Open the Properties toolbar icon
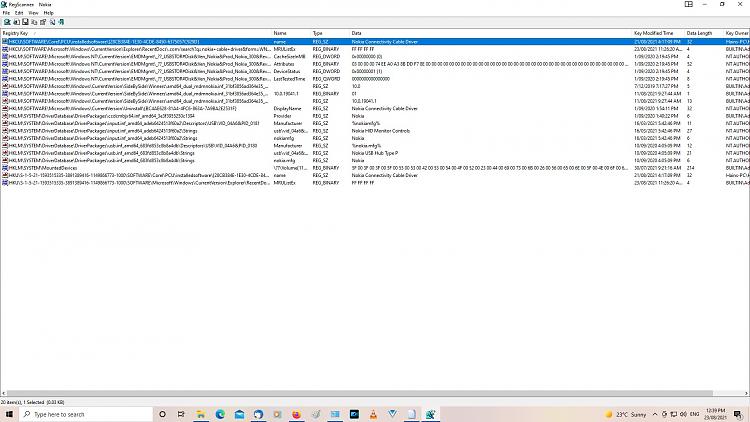Viewport: 750px width, 422px height. (x=43, y=22)
